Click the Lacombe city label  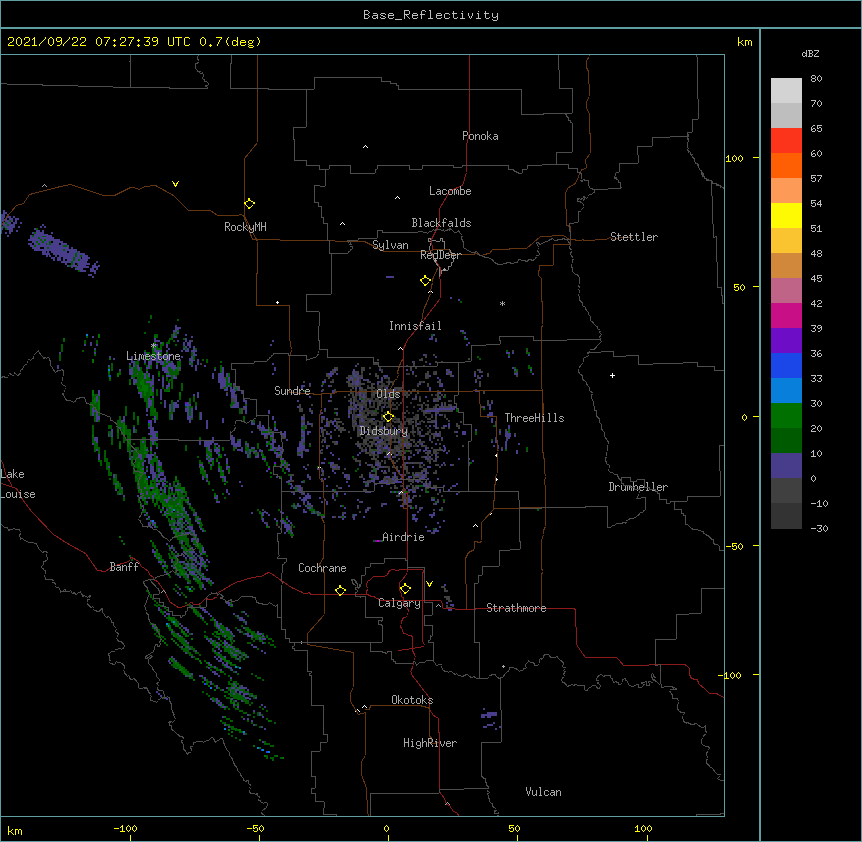[450, 191]
